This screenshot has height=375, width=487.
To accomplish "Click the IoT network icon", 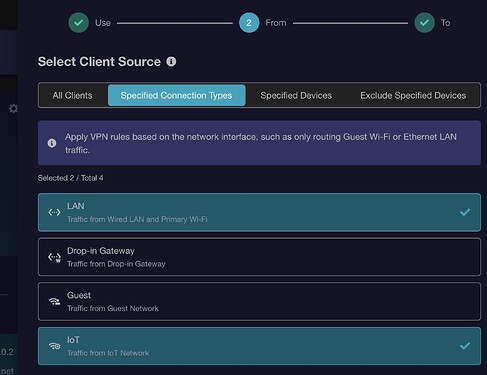I will [x=54, y=346].
